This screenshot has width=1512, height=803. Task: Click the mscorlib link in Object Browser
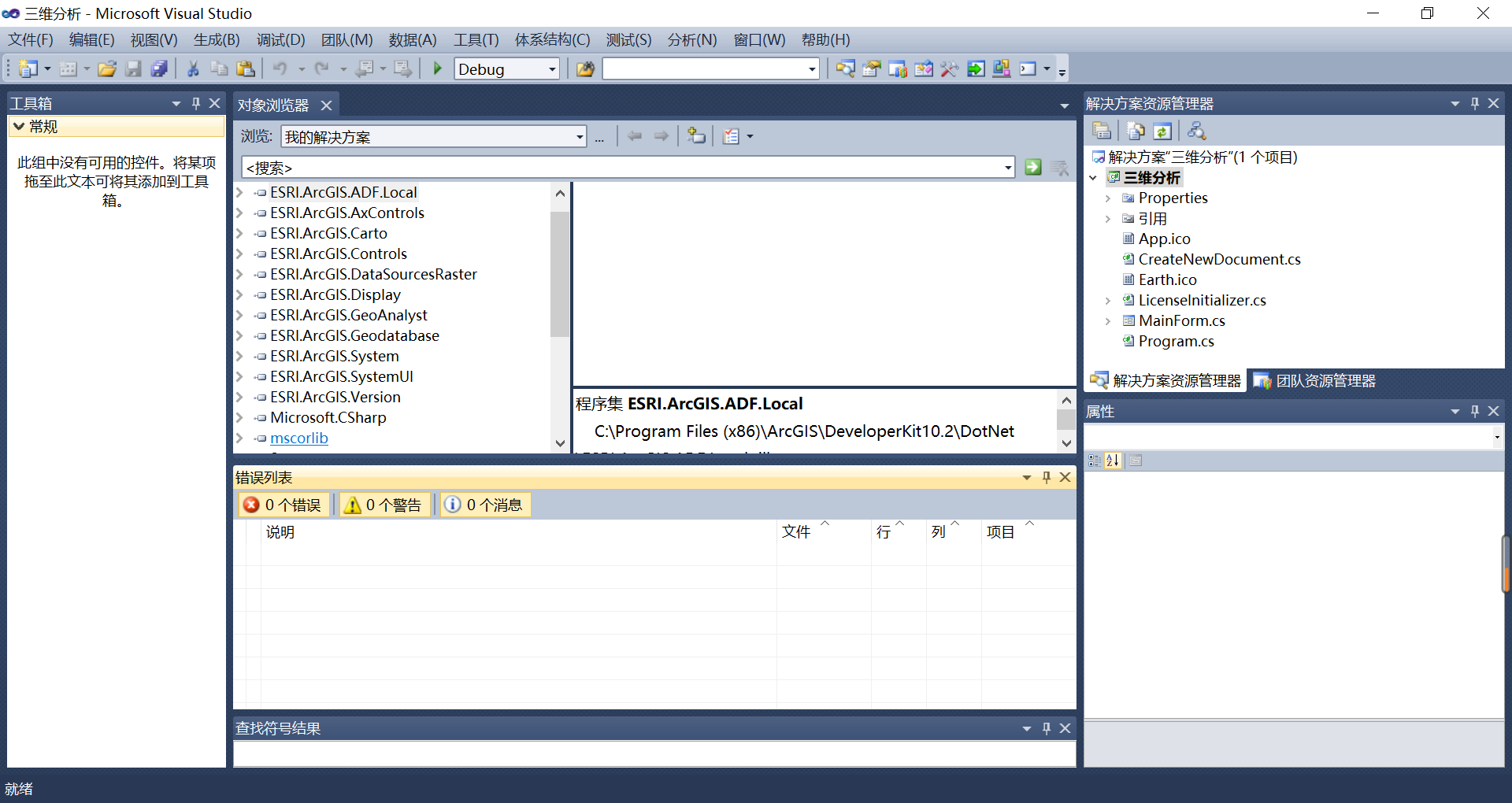pos(299,438)
